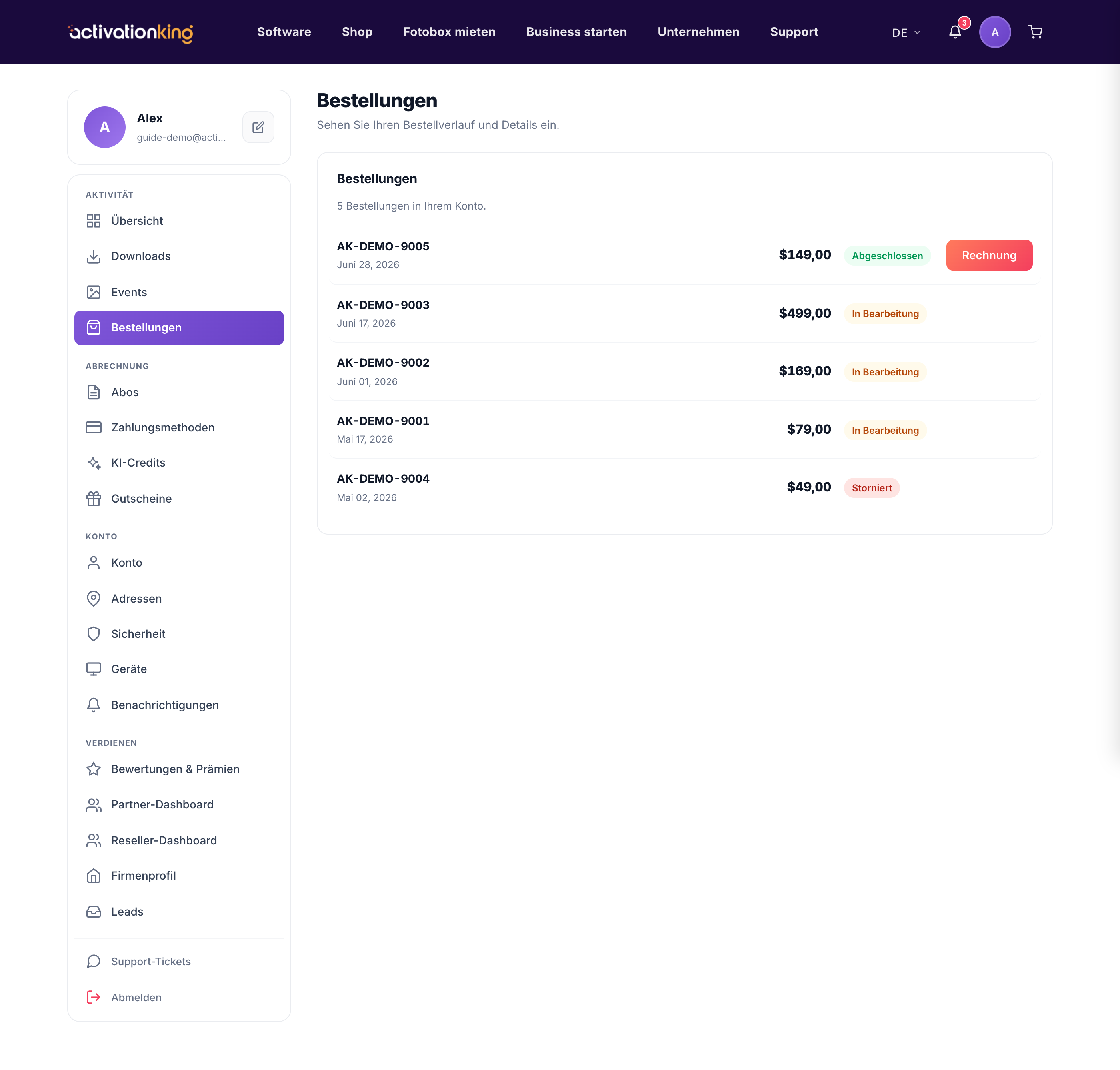
Task: Click In Bearbeitung badge of AK-DEMO-9003
Action: click(885, 314)
